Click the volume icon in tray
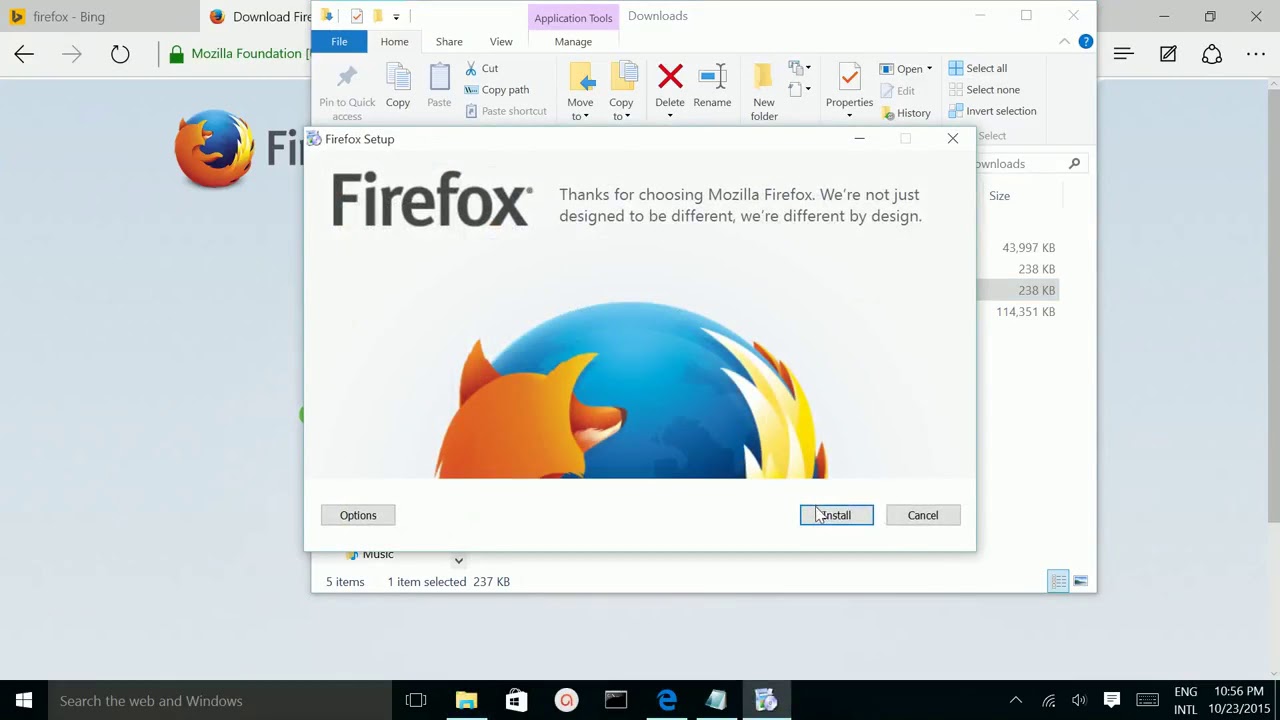 [x=1079, y=700]
